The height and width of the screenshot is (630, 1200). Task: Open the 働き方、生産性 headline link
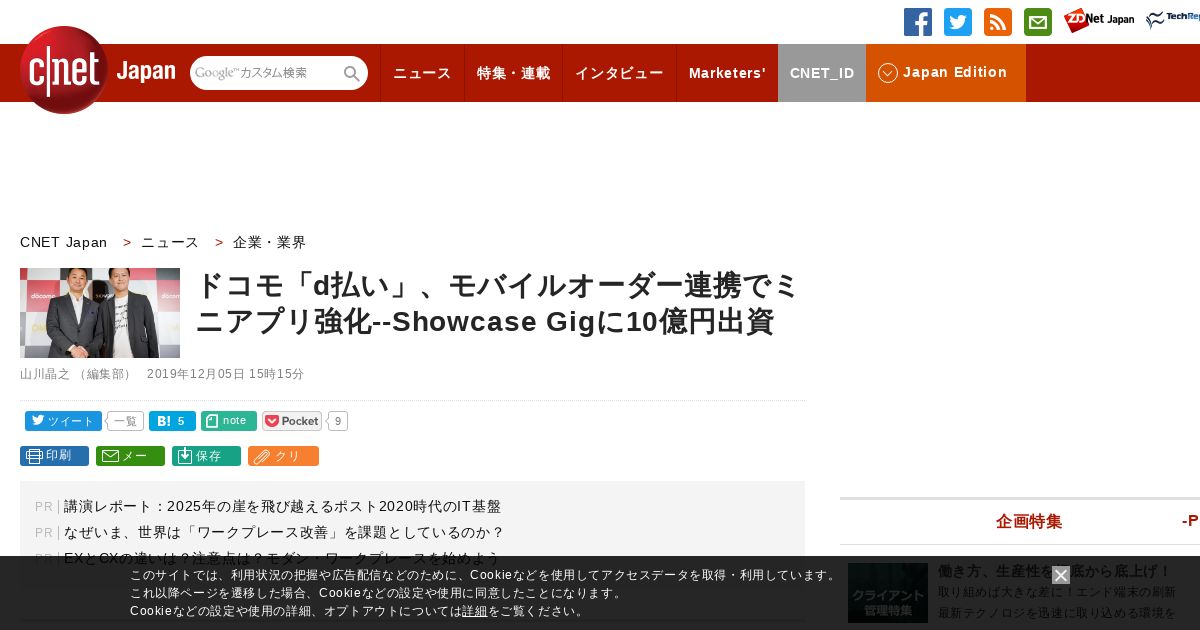point(1054,571)
